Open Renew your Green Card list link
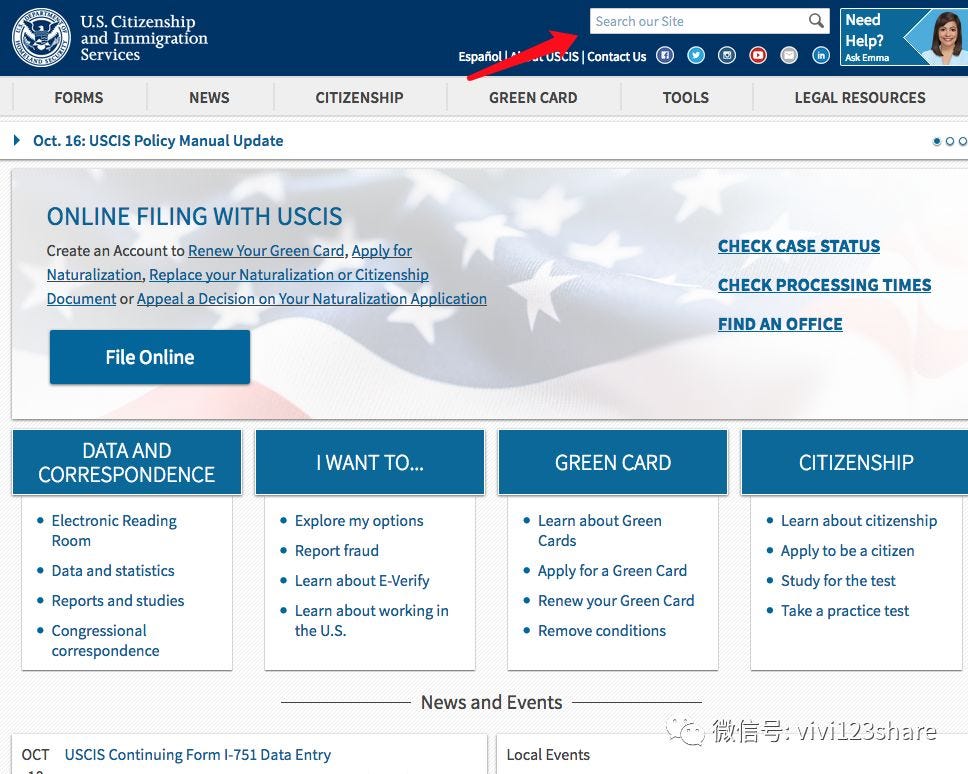This screenshot has width=968, height=774. [616, 601]
